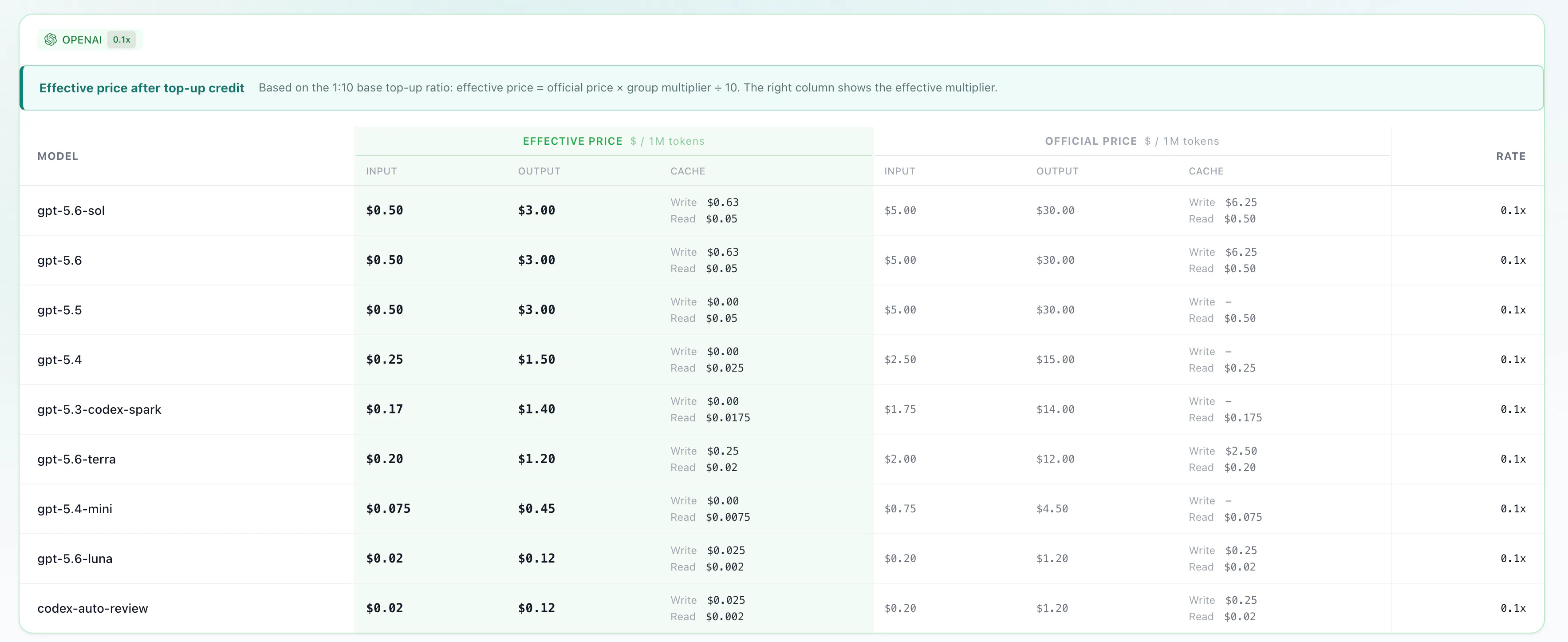Image resolution: width=1568 pixels, height=642 pixels.
Task: Click the effective OUTPUT column header
Action: (x=539, y=171)
